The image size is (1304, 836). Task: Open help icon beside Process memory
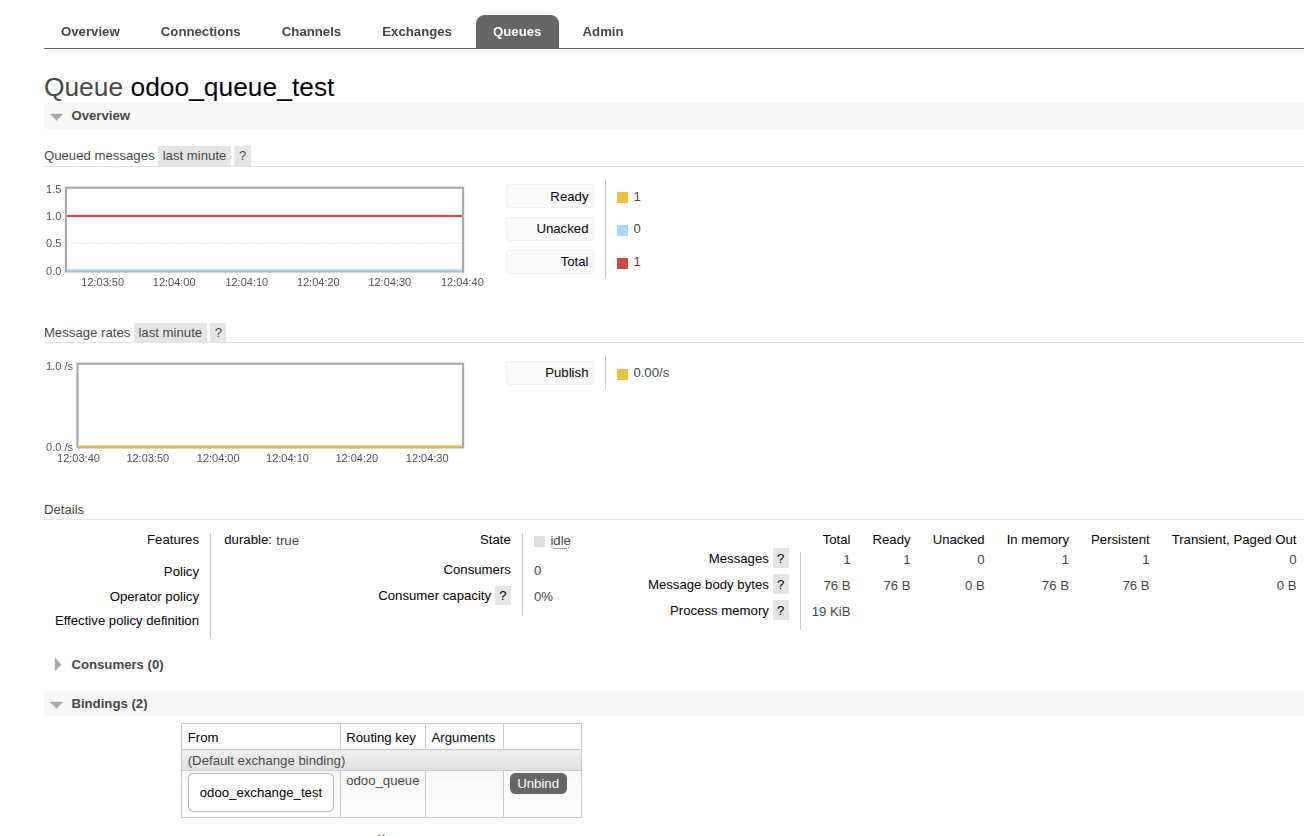(x=781, y=611)
